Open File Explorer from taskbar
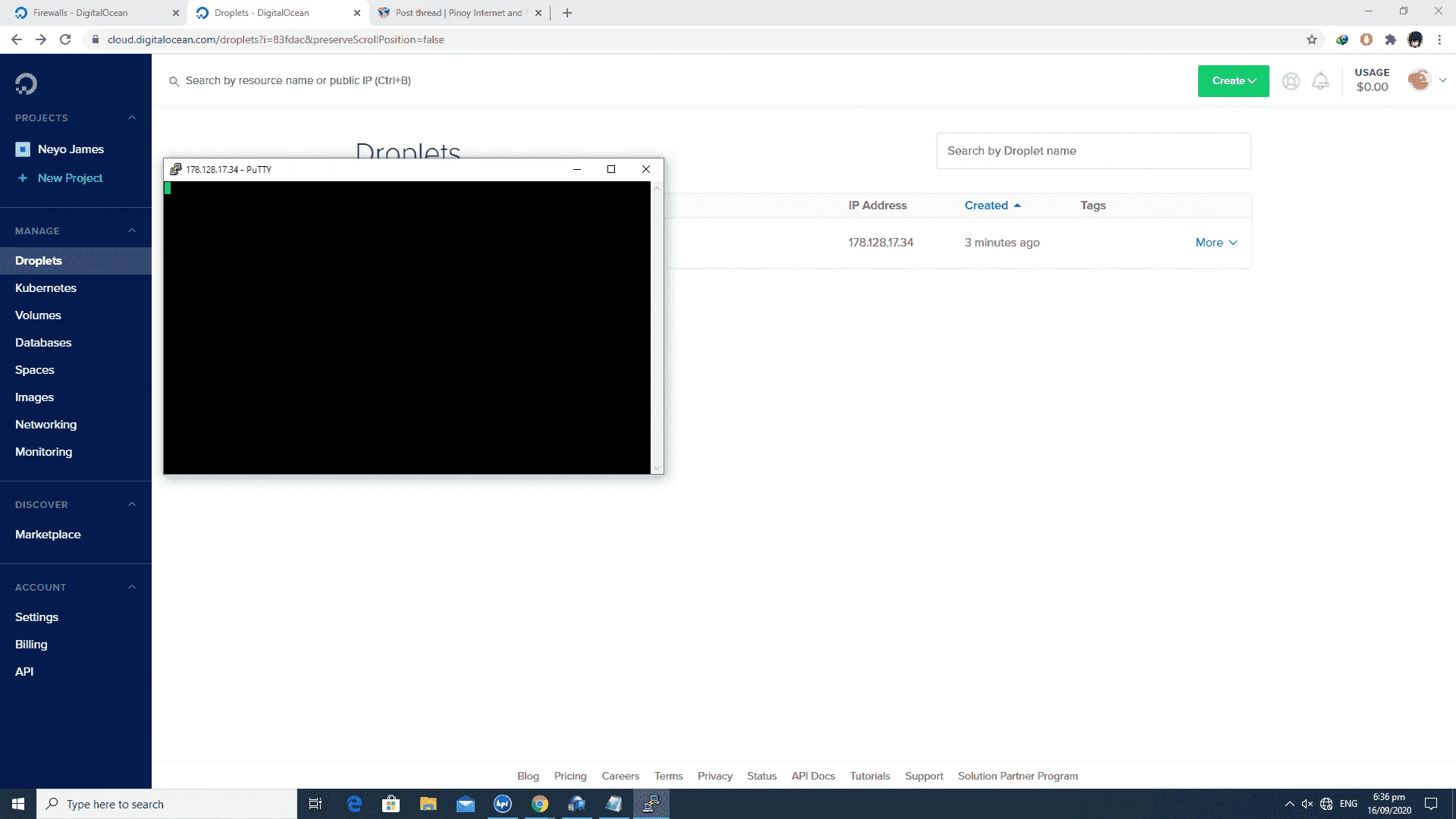This screenshot has width=1456, height=819. 428,804
